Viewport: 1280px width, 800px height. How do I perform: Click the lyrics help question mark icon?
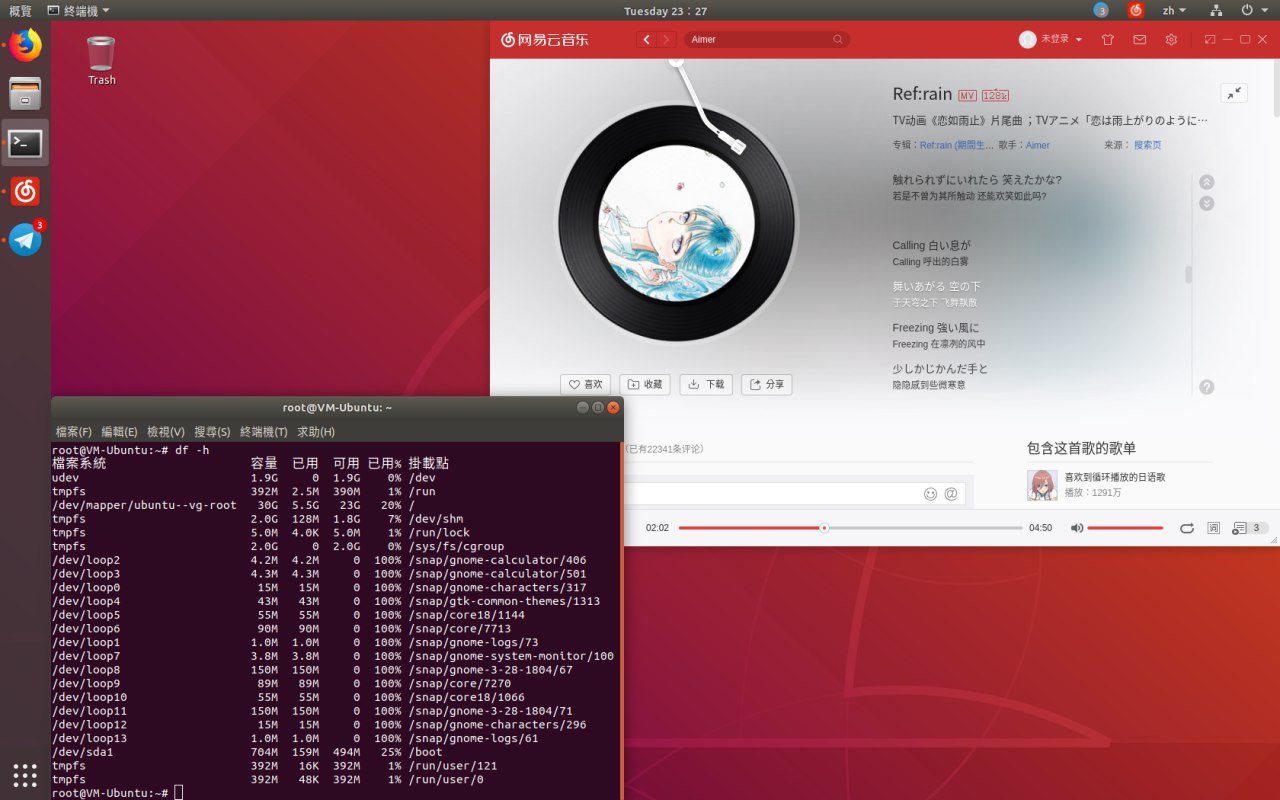pyautogui.click(x=1207, y=387)
